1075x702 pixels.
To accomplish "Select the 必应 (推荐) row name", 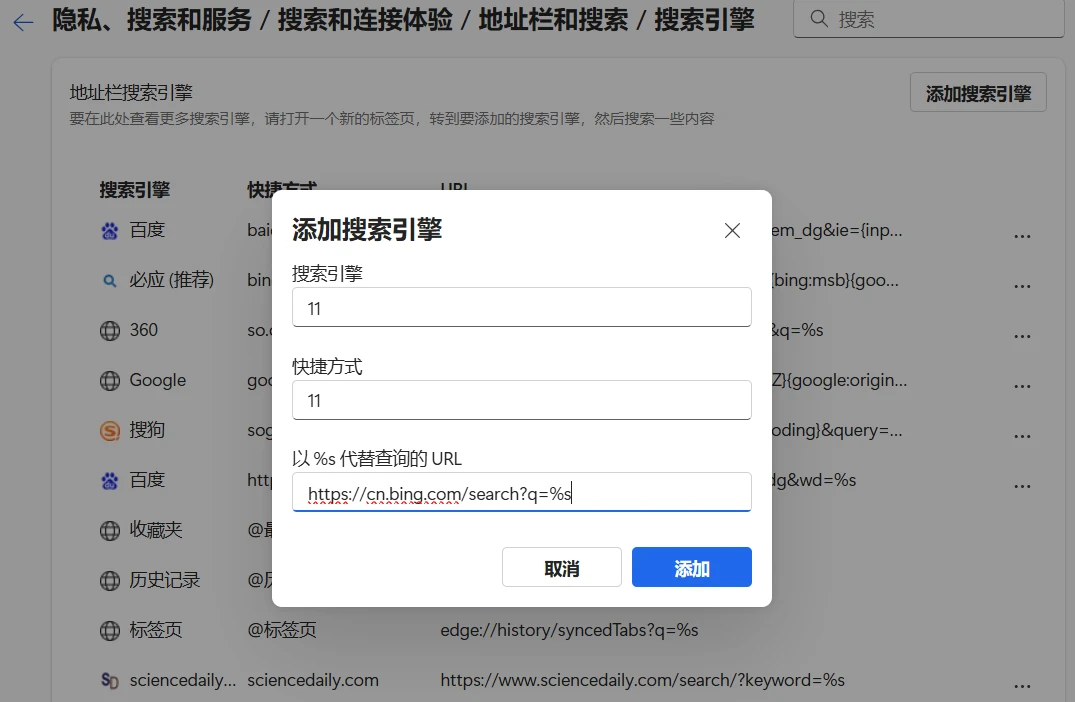I will pos(171,280).
